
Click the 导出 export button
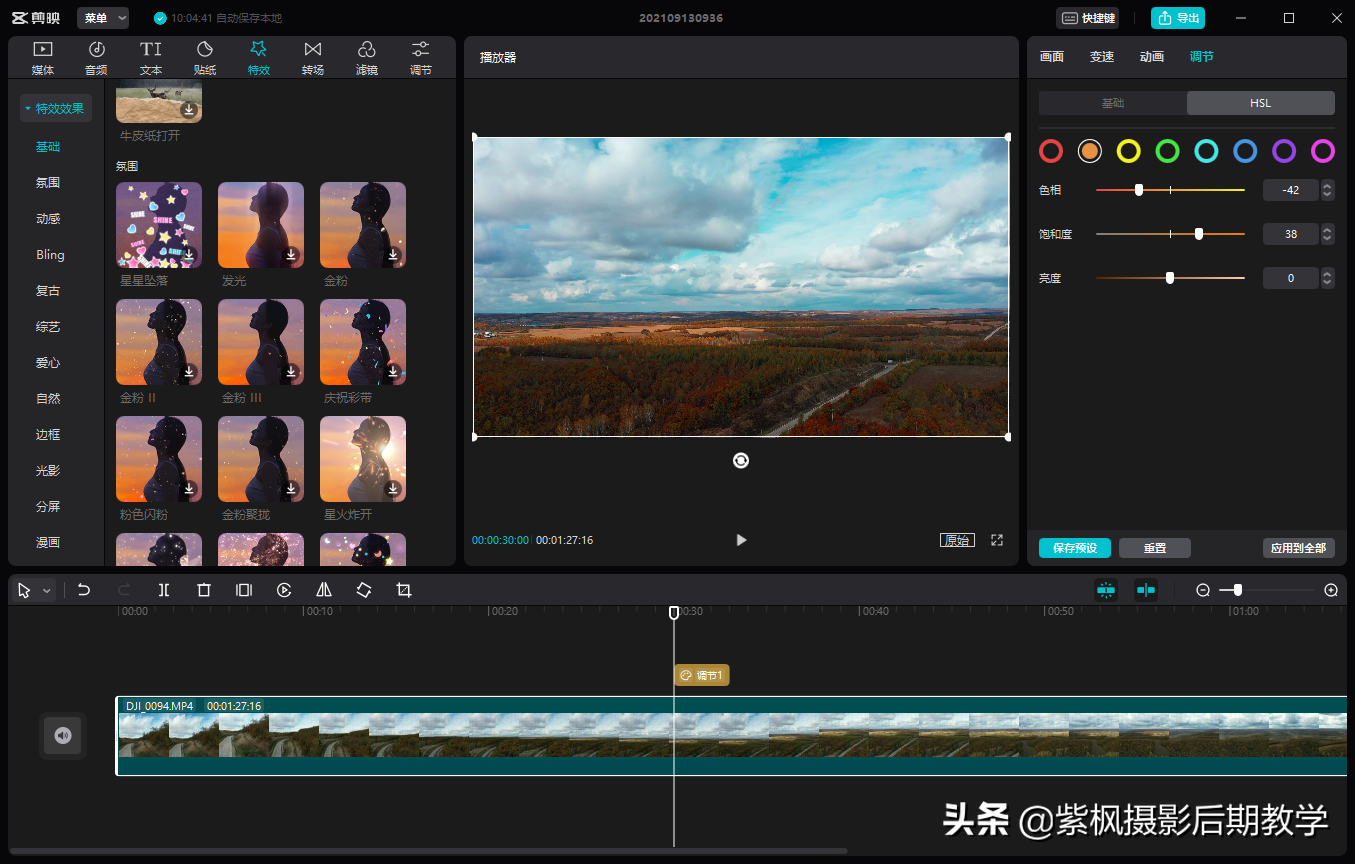[x=1178, y=18]
